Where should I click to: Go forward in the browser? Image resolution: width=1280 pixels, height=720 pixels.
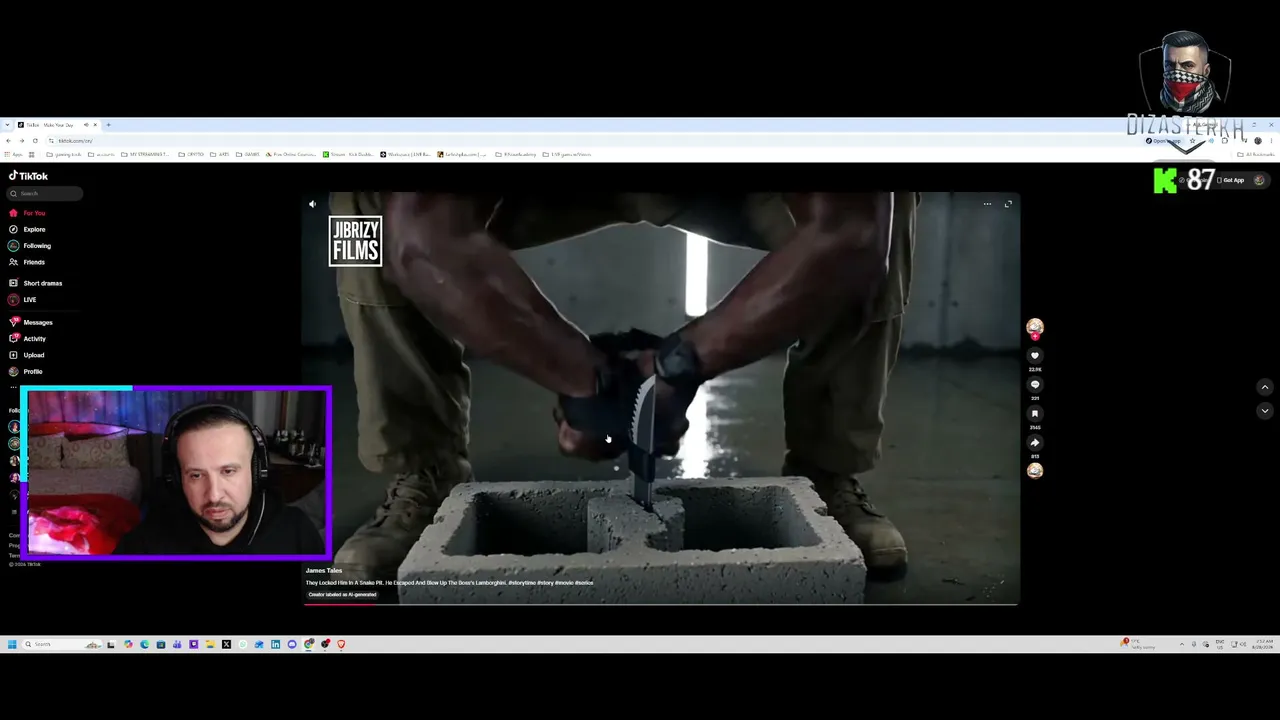pos(21,140)
